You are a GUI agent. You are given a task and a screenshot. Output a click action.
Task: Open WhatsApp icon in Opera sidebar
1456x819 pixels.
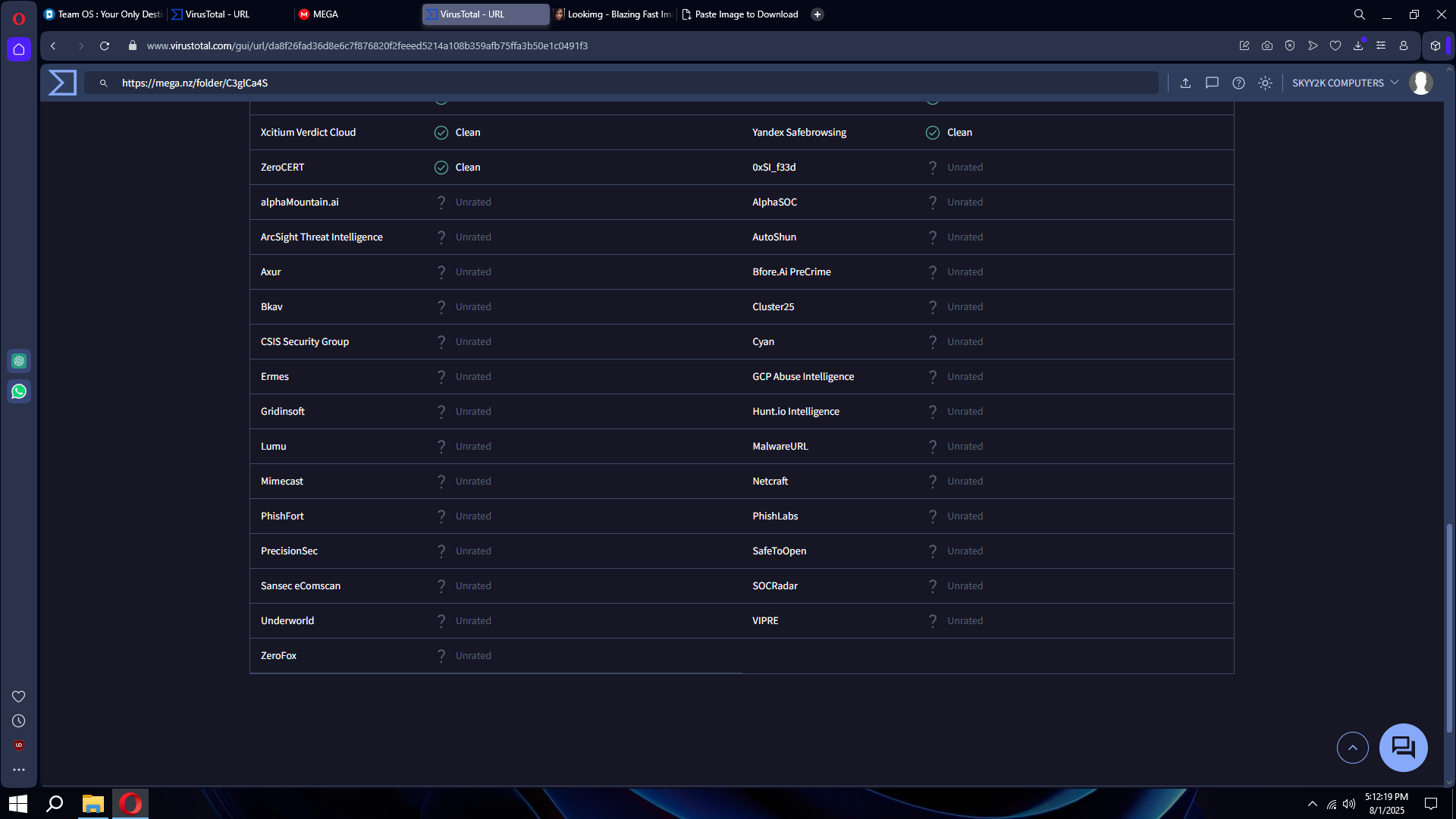[19, 391]
